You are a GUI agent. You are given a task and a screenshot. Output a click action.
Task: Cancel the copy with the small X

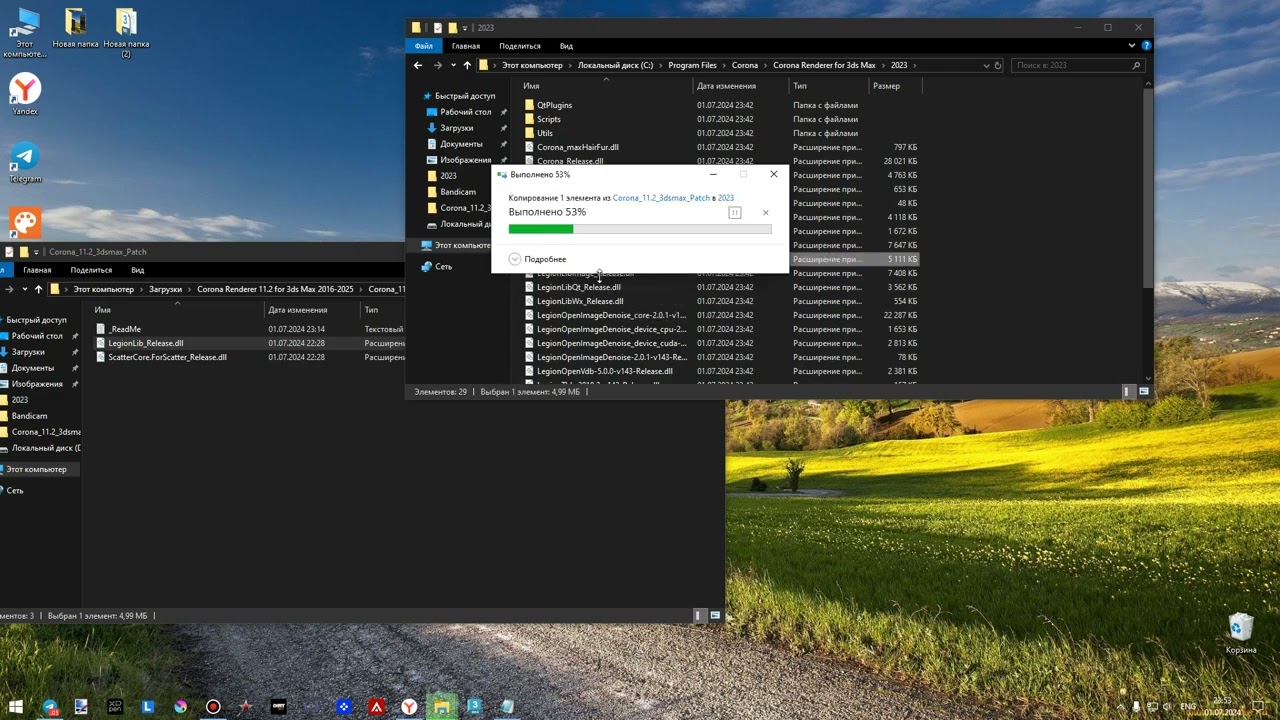(x=766, y=212)
